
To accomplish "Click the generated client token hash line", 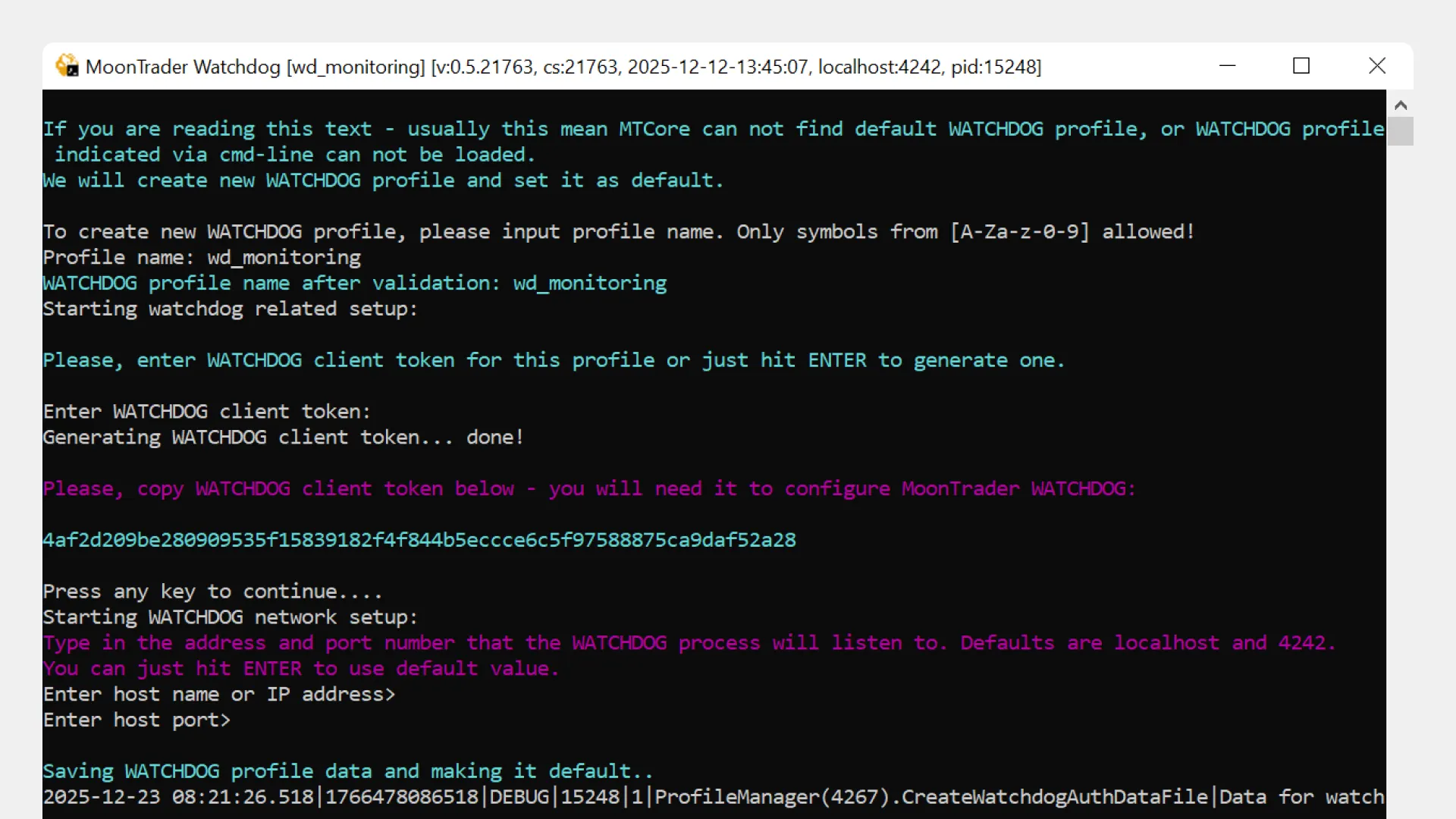I will tap(419, 540).
